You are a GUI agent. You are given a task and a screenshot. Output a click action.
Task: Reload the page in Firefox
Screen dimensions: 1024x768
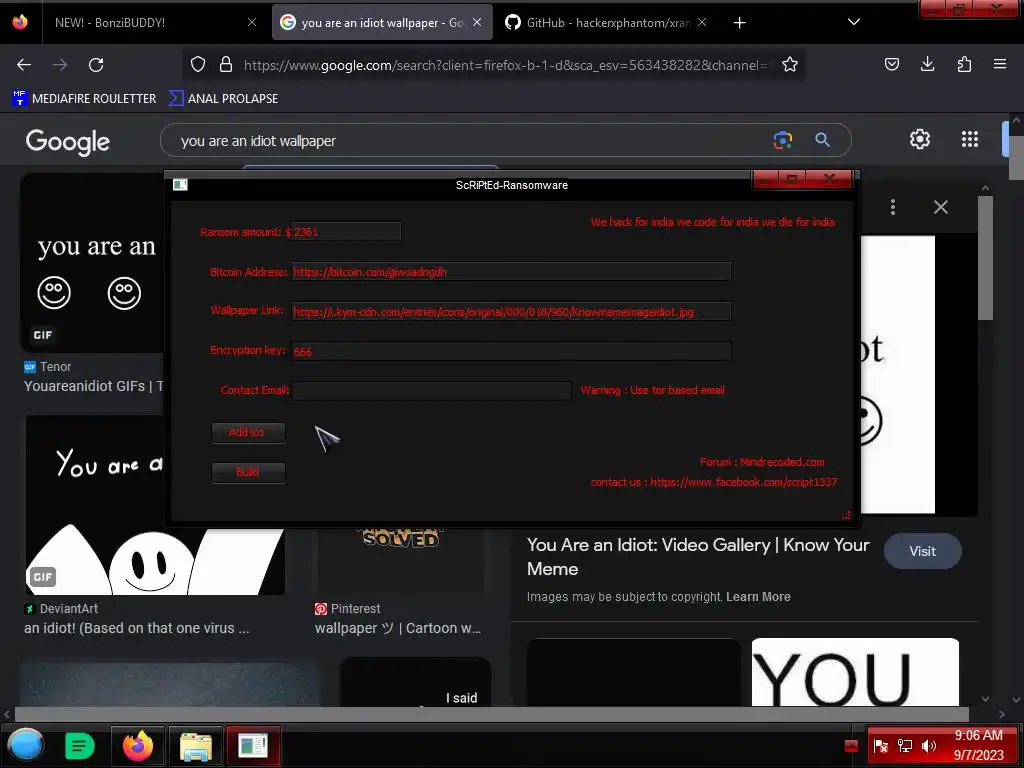(x=96, y=65)
